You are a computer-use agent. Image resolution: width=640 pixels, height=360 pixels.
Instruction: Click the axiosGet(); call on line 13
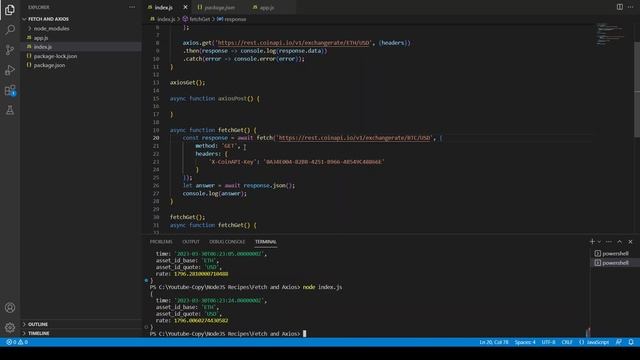point(187,82)
